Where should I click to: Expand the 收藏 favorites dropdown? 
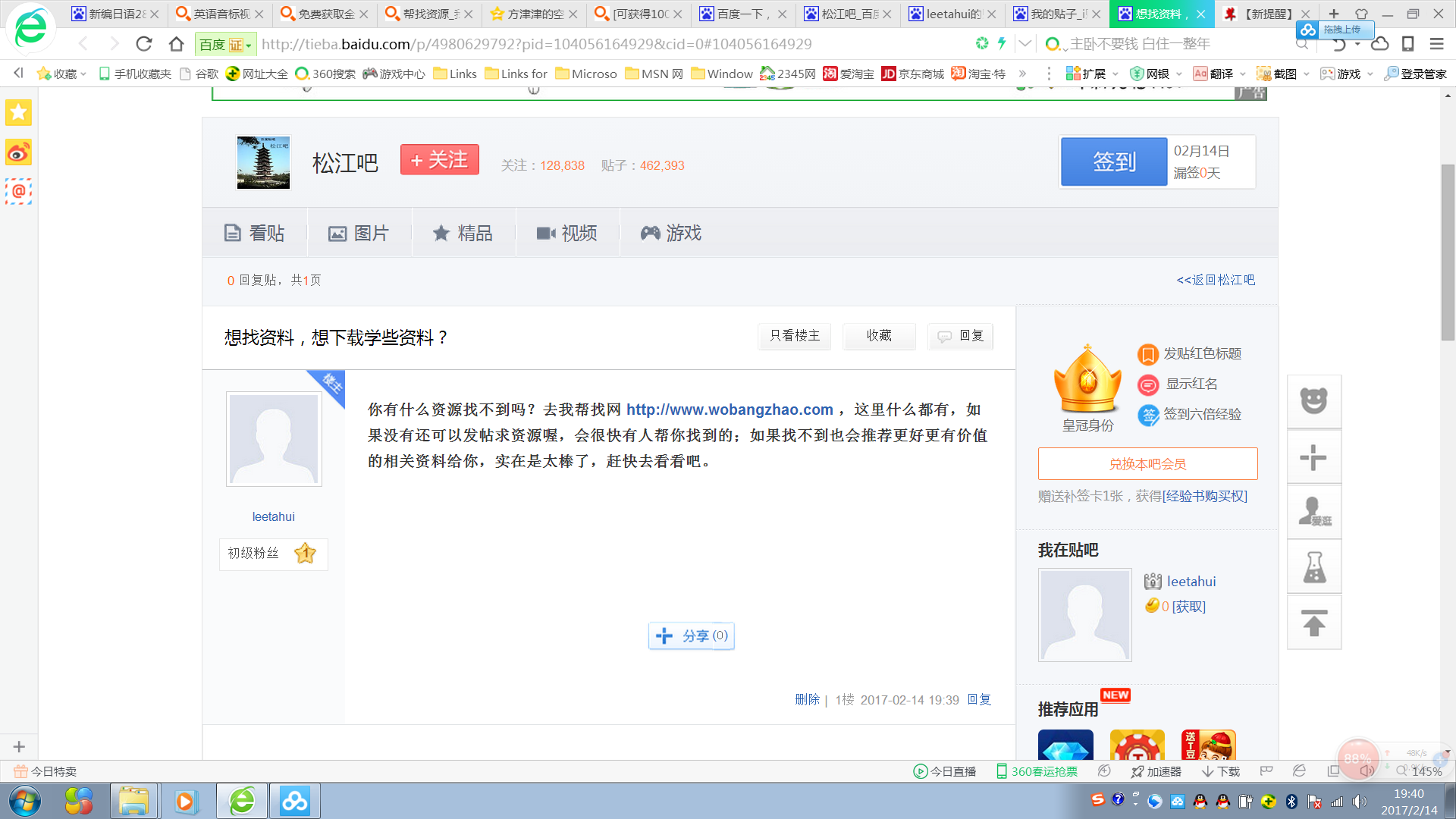tap(83, 74)
